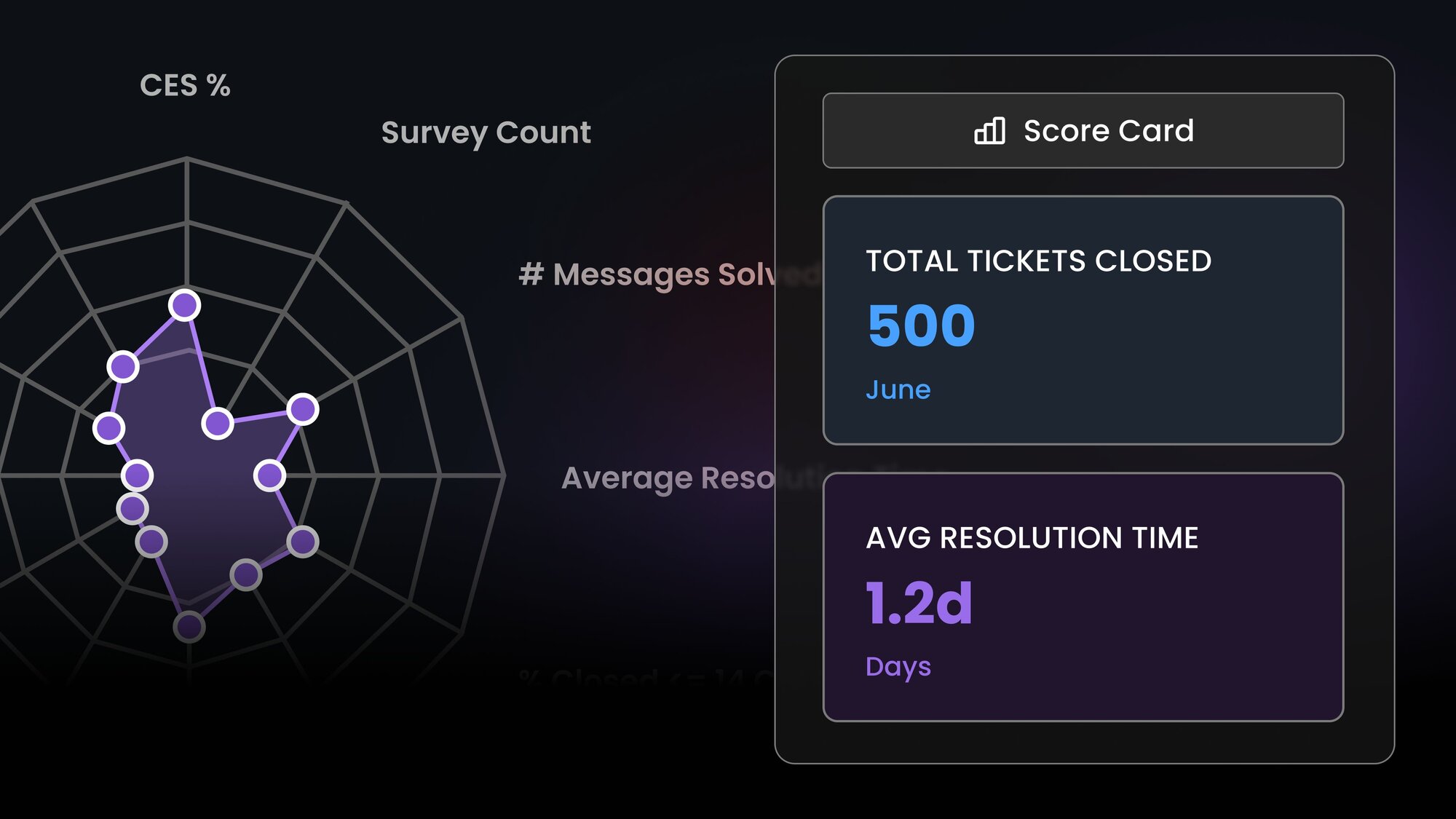Select the Survey Count axis label
This screenshot has height=819, width=1456.
point(486,132)
